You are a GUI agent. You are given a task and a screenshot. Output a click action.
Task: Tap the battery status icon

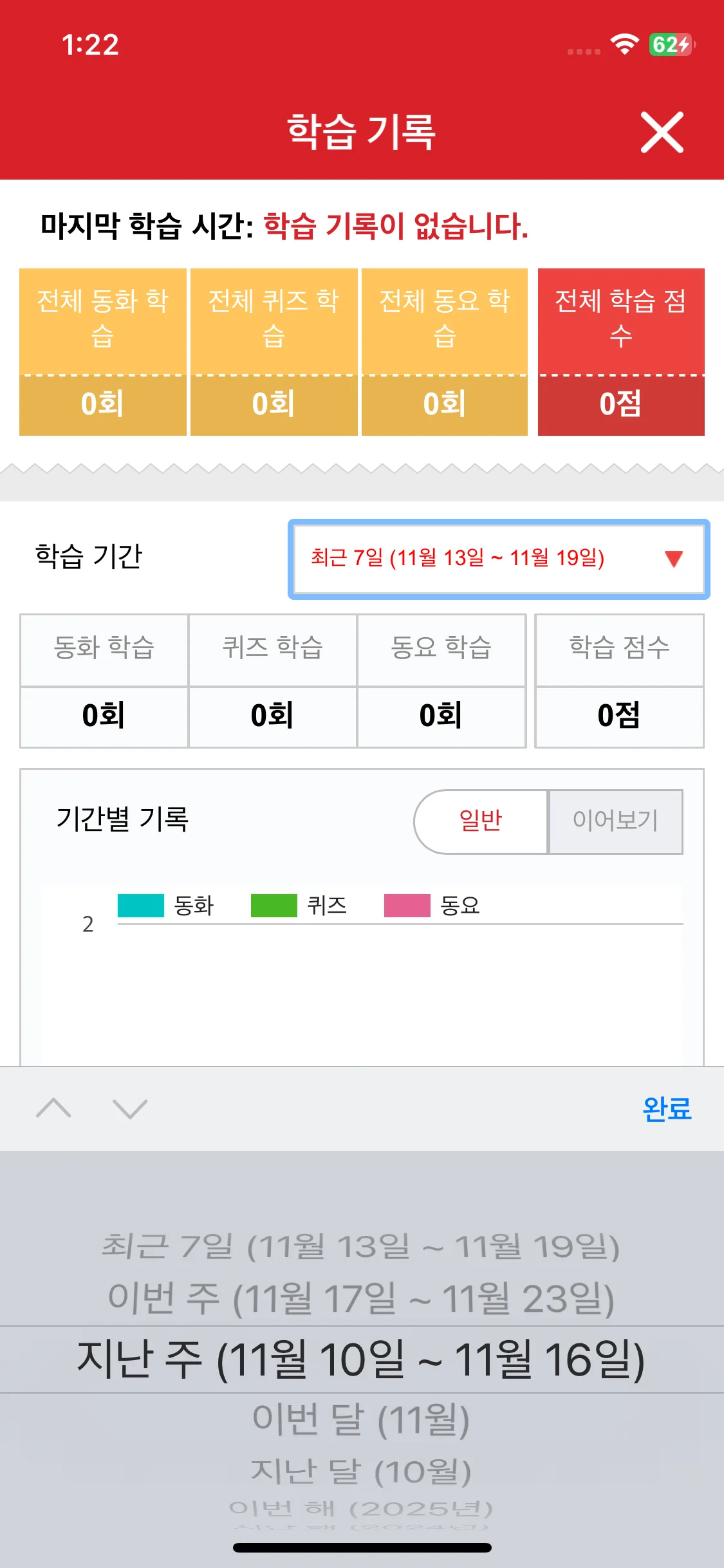point(671,44)
